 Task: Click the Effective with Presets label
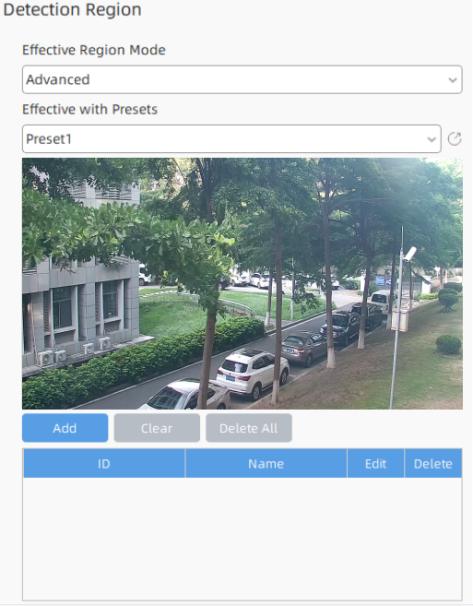pos(90,109)
